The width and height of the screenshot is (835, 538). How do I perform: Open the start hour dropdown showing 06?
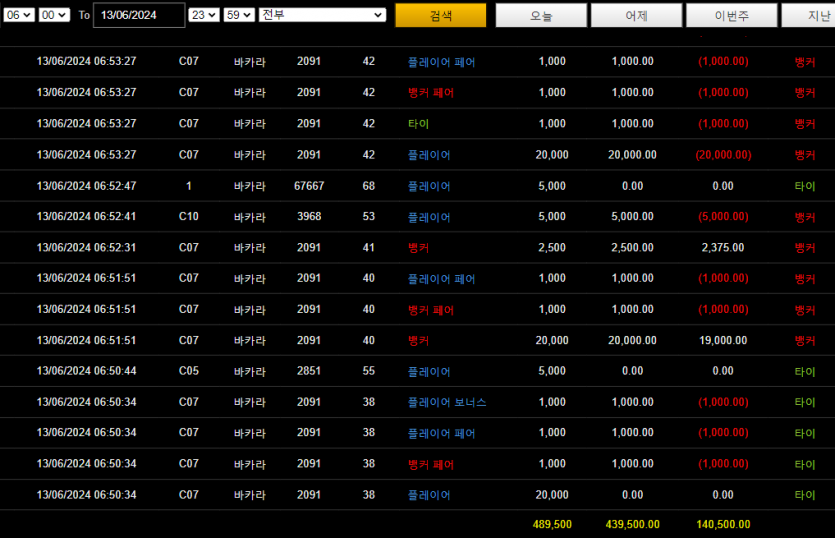coord(19,15)
